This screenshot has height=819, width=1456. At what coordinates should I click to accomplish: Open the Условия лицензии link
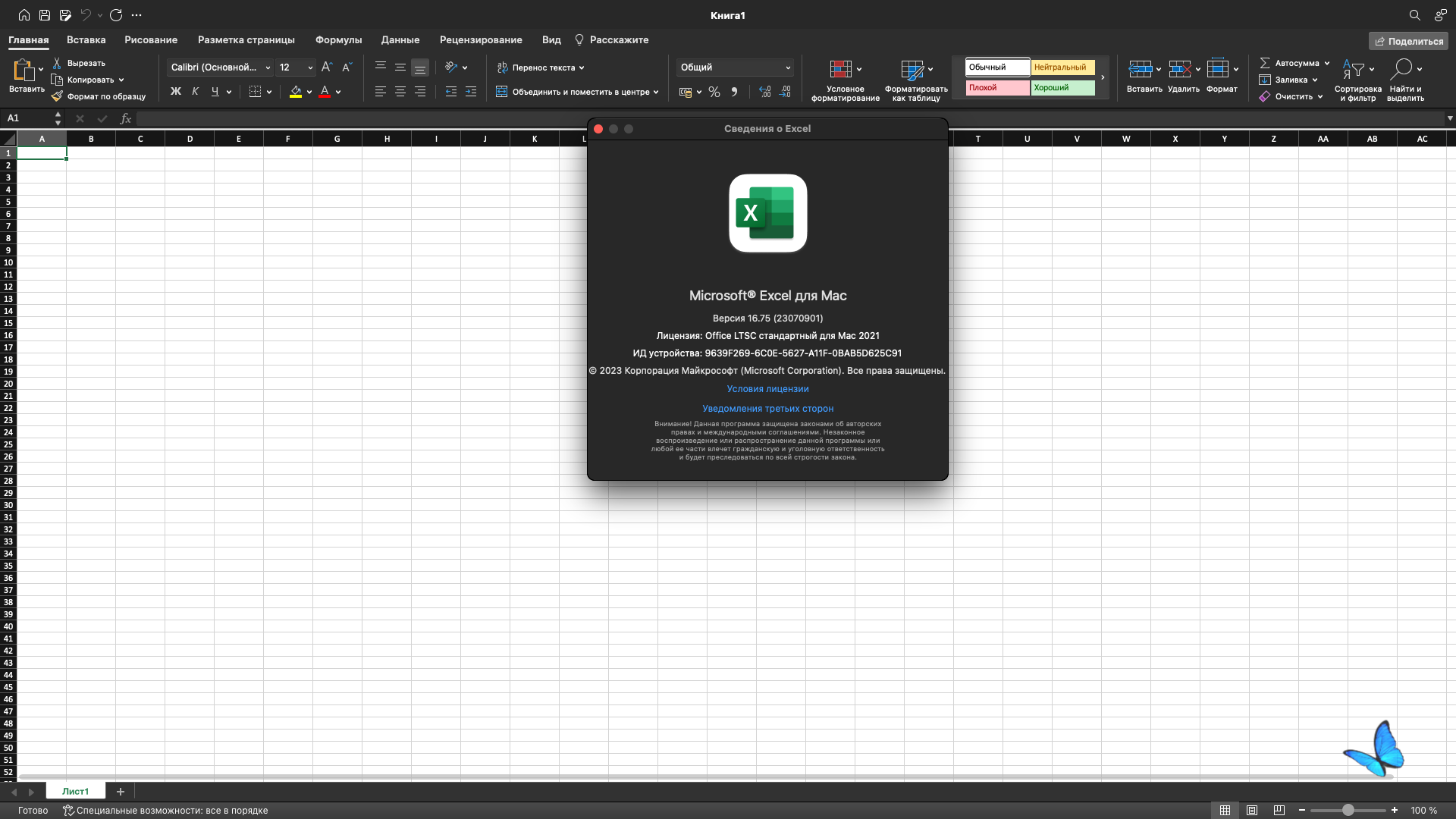tap(767, 389)
